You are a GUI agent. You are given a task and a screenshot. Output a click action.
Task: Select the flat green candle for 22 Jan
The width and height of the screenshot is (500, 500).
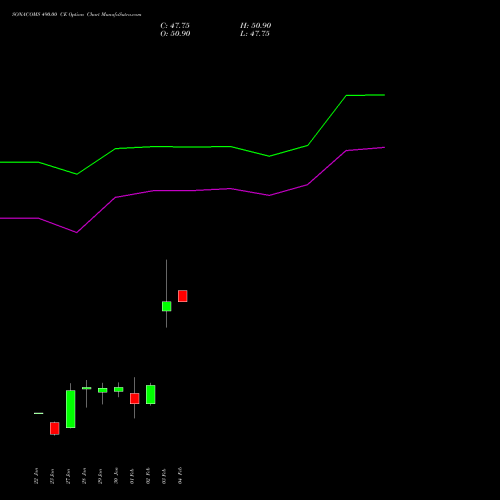[39, 413]
